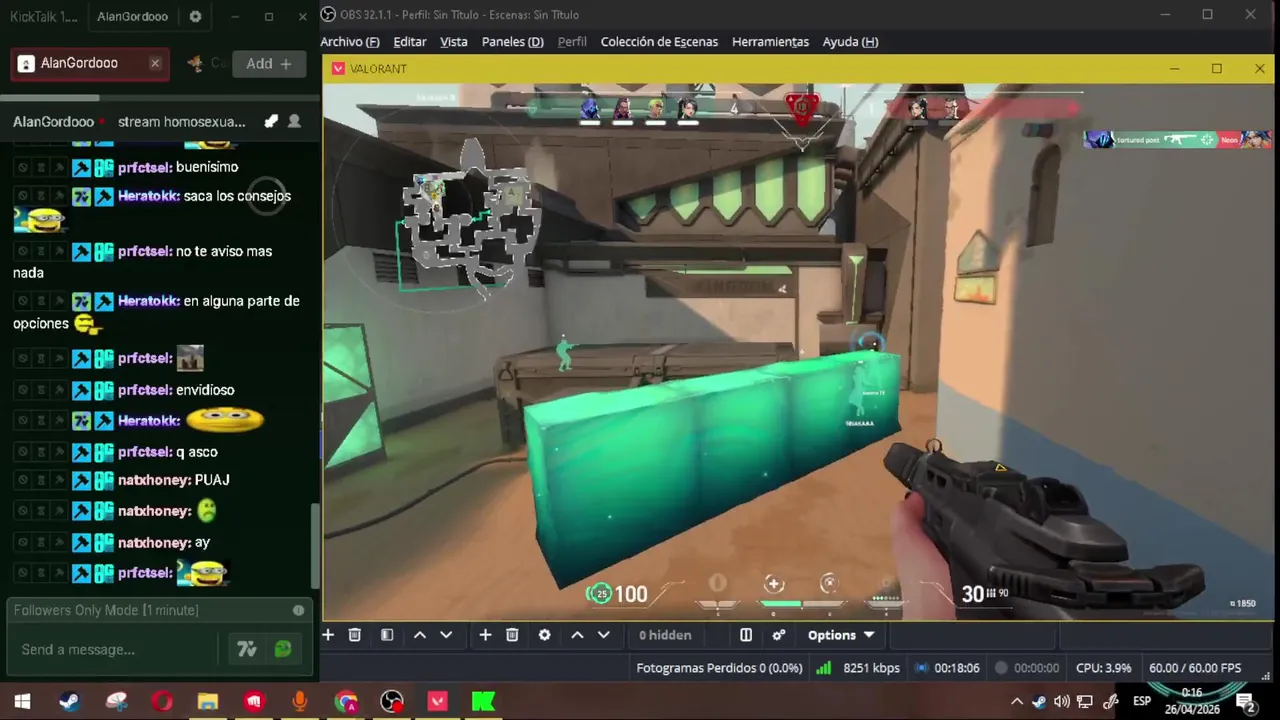The height and width of the screenshot is (720, 1280).
Task: Move source up with second up arrow
Action: [577, 635]
